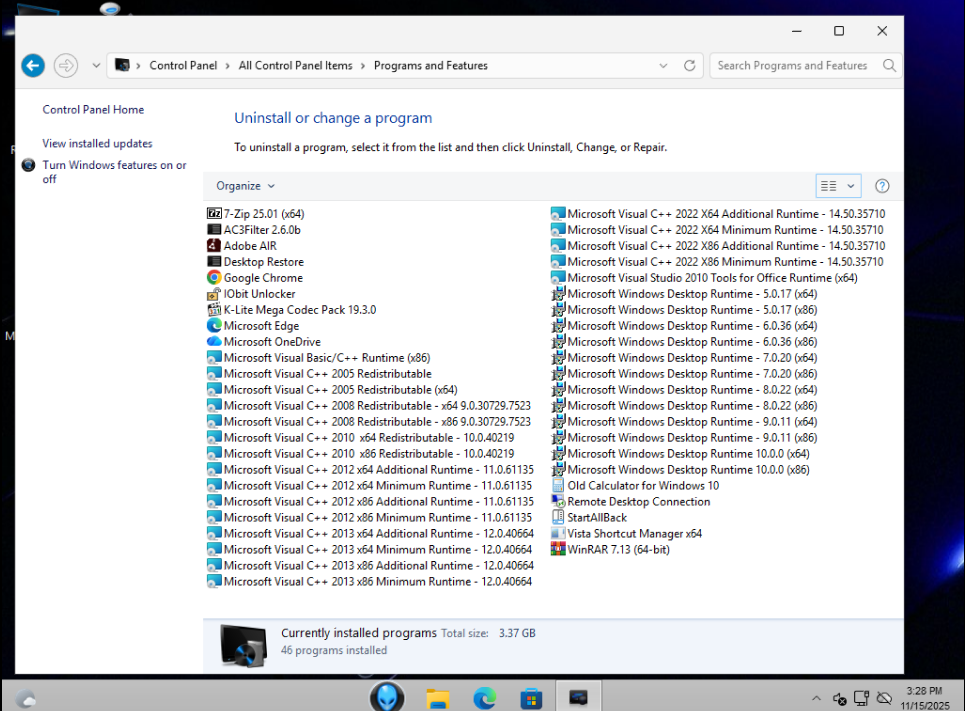Click the 7-Zip 25.01 program icon
965x711 pixels.
214,214
